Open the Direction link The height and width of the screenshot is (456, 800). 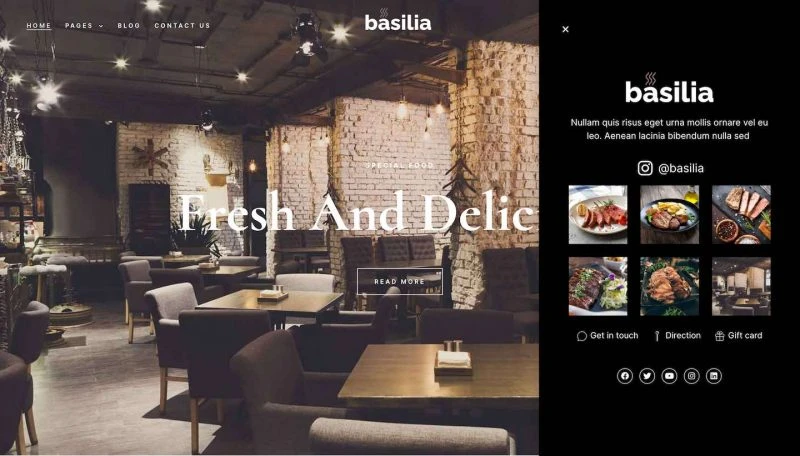click(677, 336)
